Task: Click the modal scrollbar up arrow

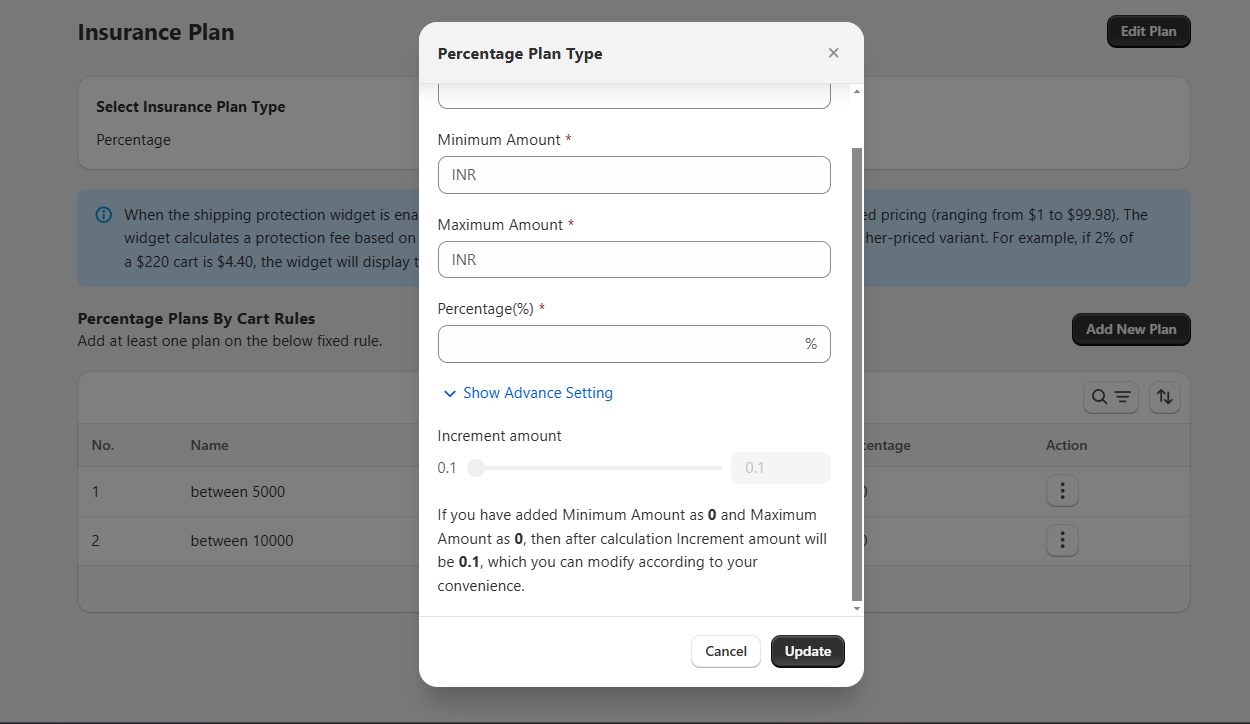Action: (856, 92)
